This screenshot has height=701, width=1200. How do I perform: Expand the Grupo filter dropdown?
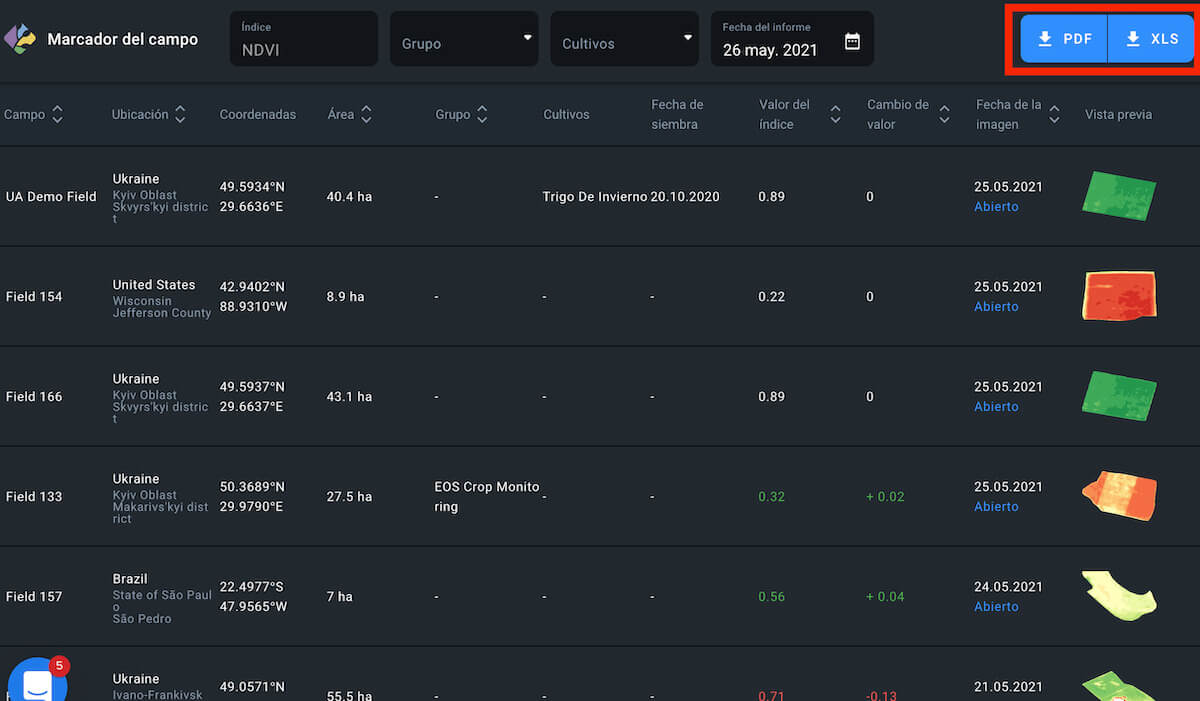464,39
